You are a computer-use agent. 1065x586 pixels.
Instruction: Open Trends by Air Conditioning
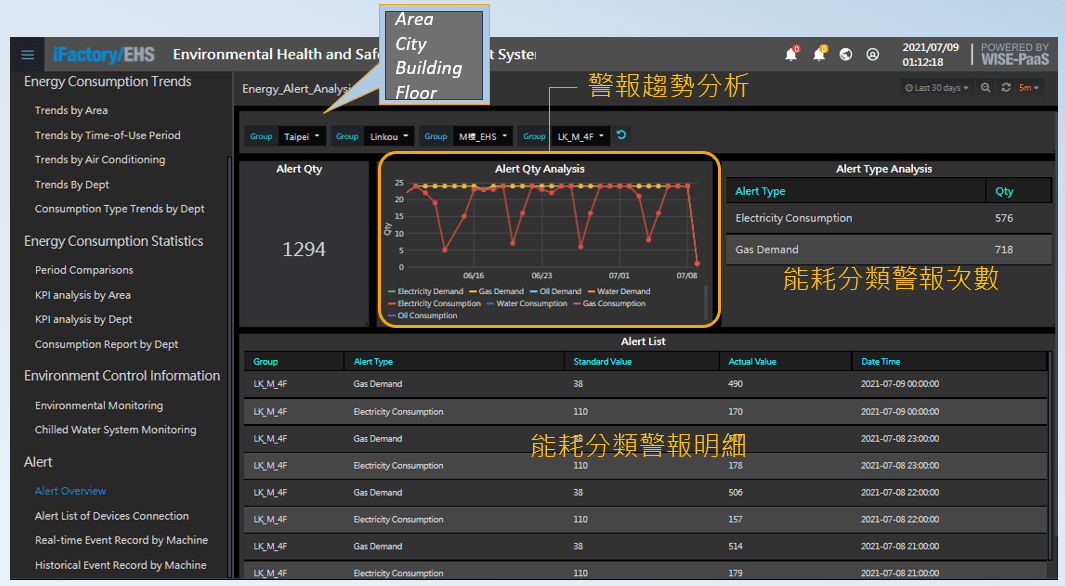[100, 160]
